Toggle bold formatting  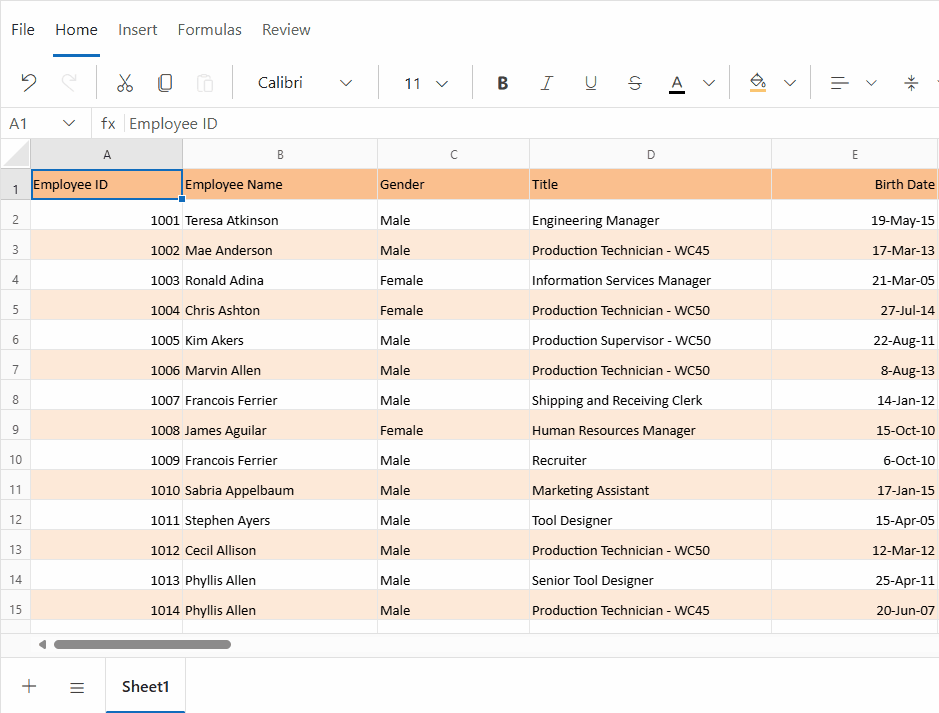click(x=503, y=83)
